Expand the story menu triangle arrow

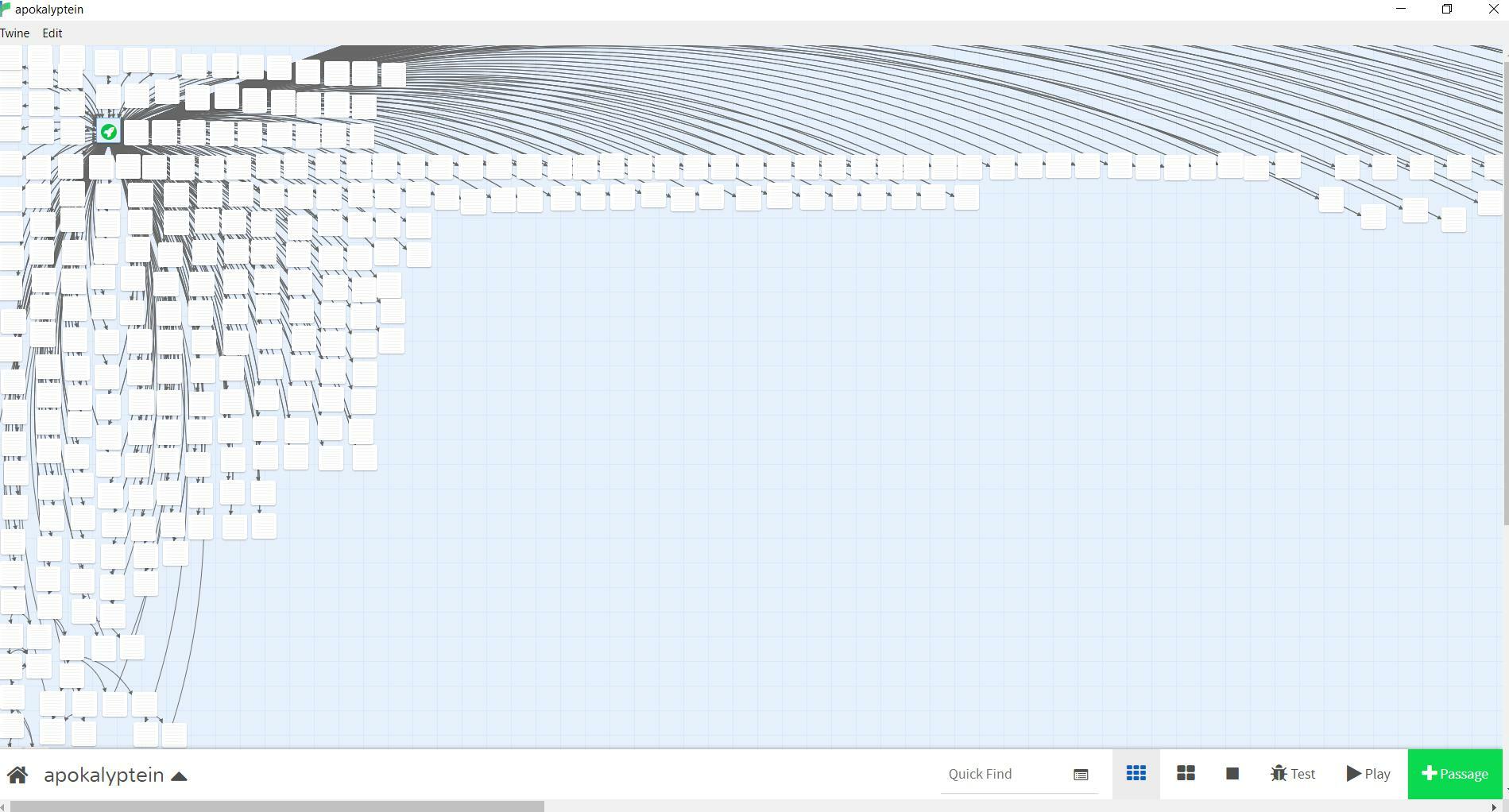tap(179, 776)
